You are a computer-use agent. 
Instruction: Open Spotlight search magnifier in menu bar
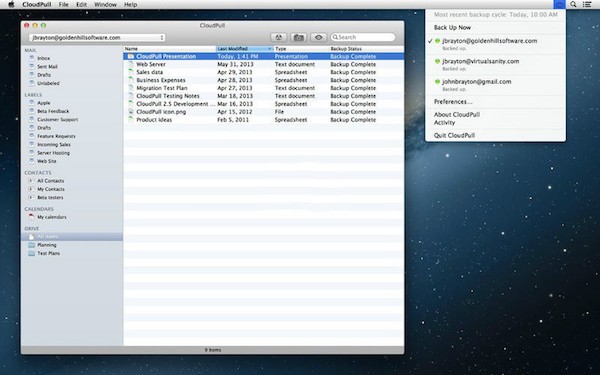573,4
